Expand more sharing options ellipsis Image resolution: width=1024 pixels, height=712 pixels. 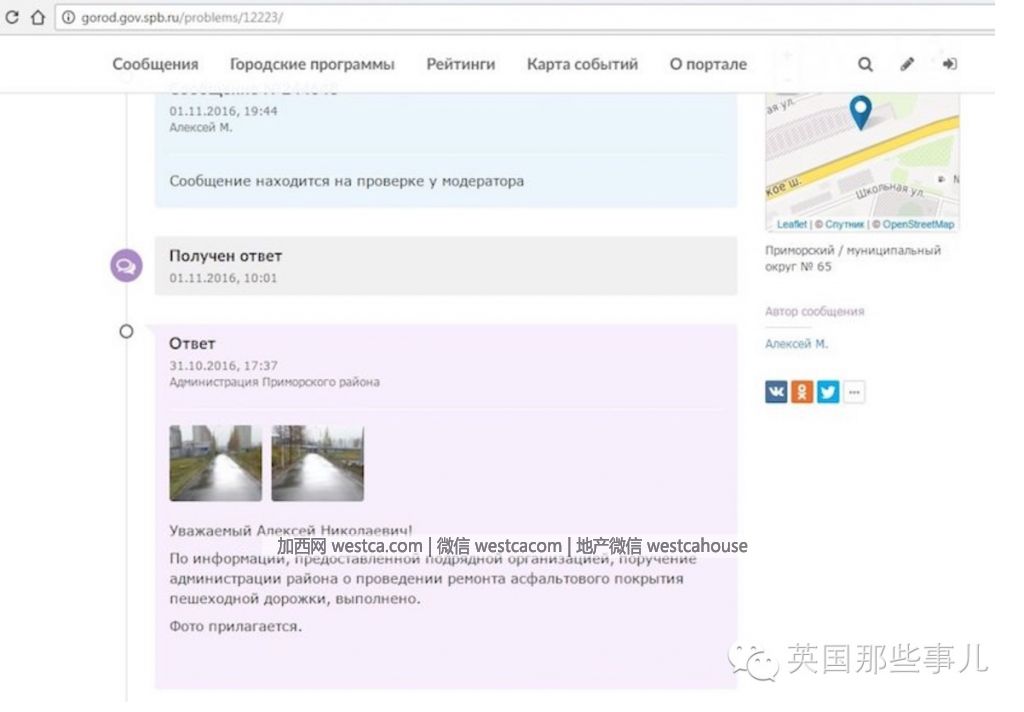pyautogui.click(x=853, y=392)
